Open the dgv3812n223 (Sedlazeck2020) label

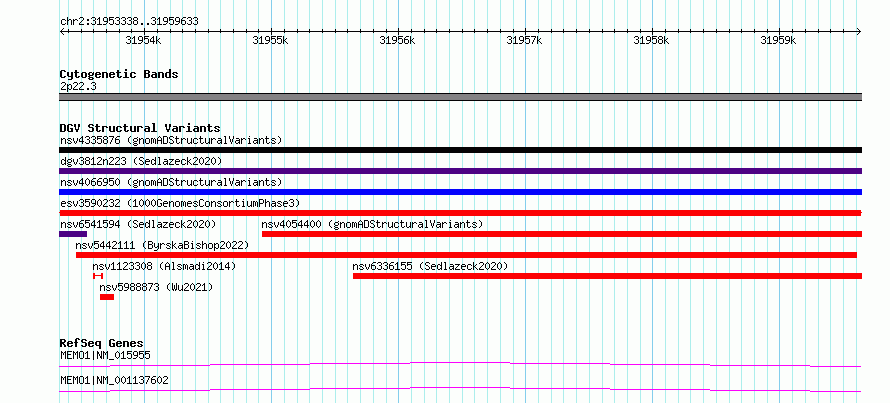click(x=141, y=161)
